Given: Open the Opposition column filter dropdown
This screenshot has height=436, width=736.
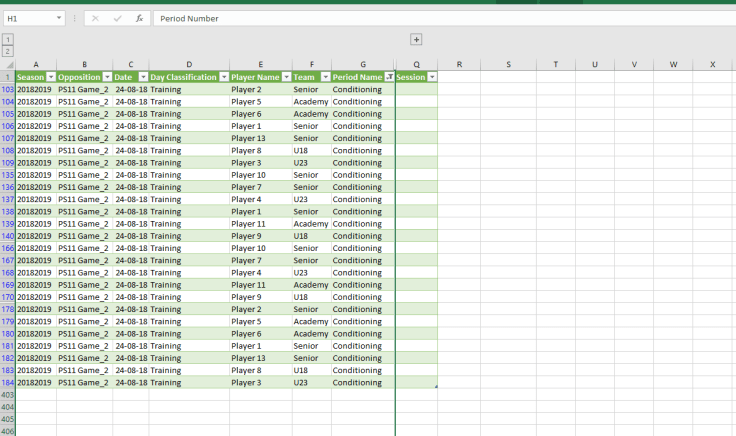Looking at the screenshot, I should (107, 77).
